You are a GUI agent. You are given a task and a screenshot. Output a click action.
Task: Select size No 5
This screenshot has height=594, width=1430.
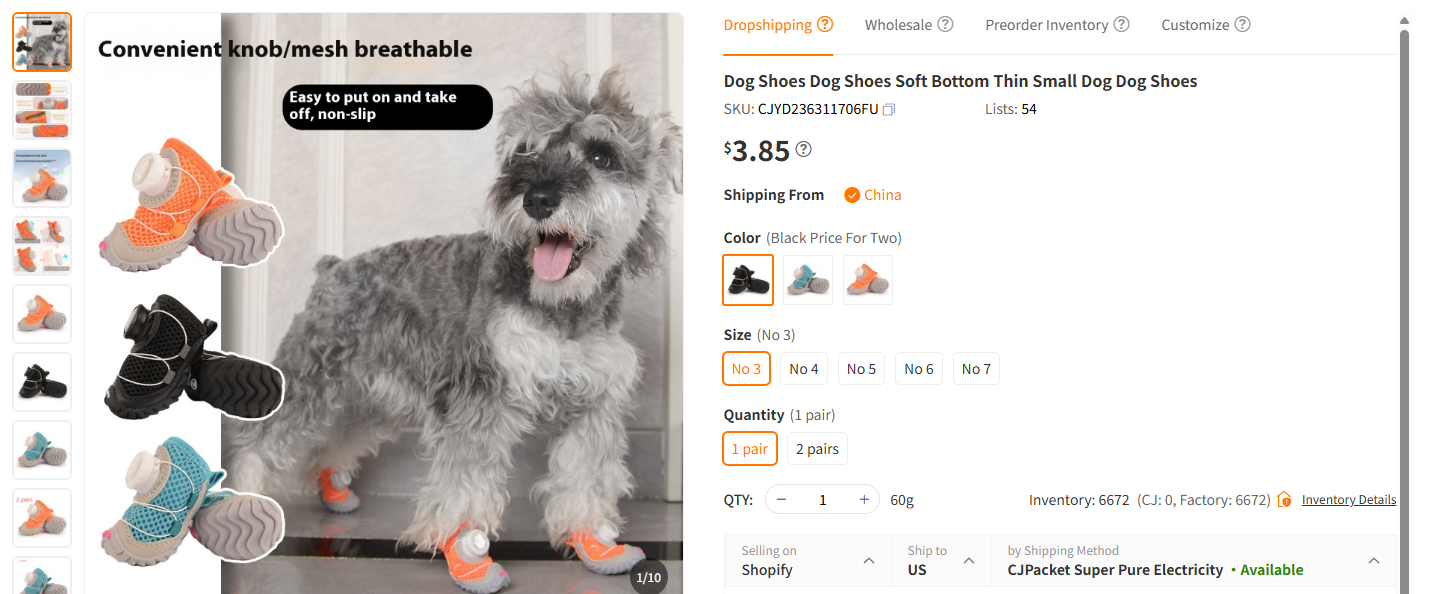(x=861, y=368)
